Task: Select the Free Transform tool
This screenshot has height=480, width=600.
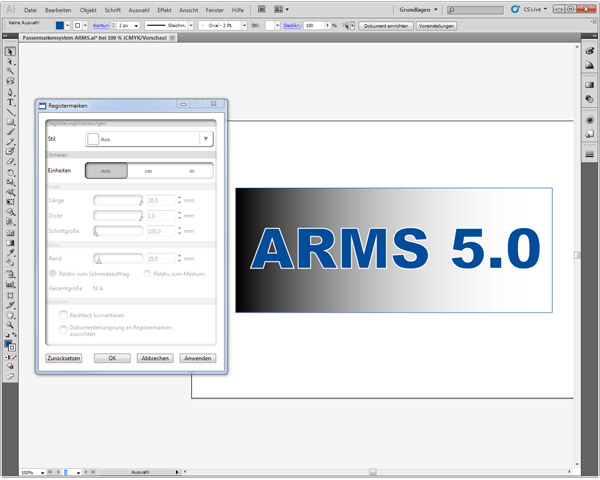Action: [x=10, y=202]
